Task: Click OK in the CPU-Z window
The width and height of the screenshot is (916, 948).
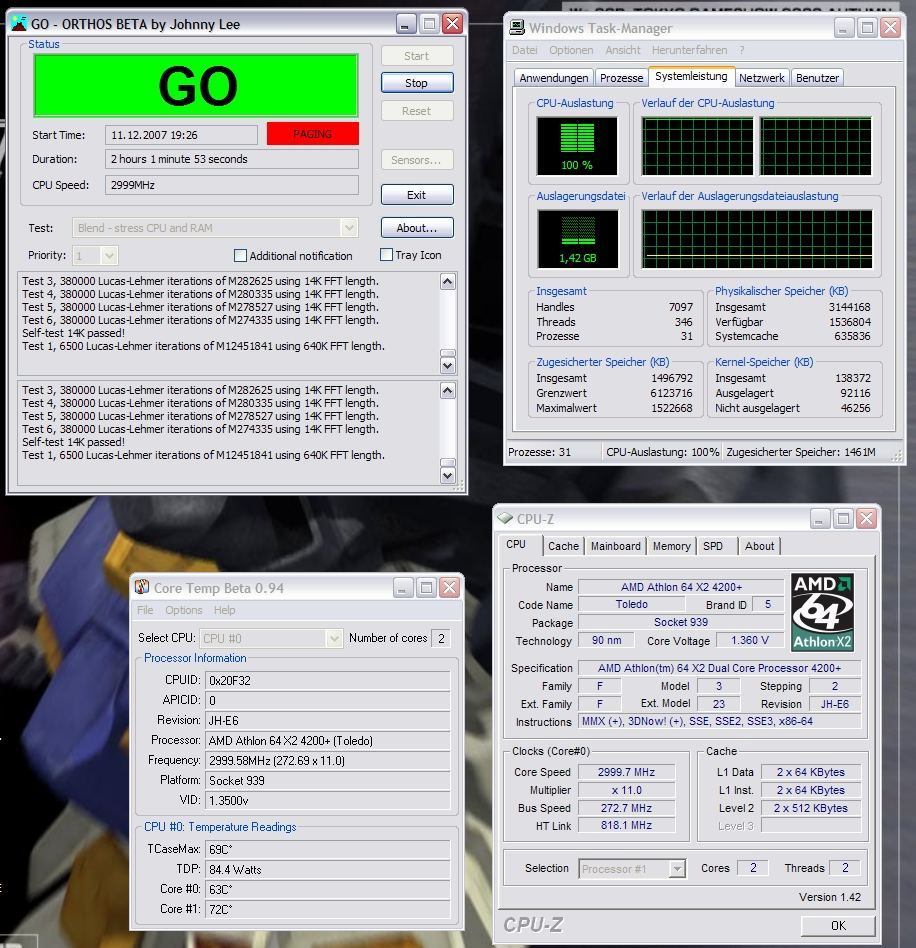Action: point(838,925)
